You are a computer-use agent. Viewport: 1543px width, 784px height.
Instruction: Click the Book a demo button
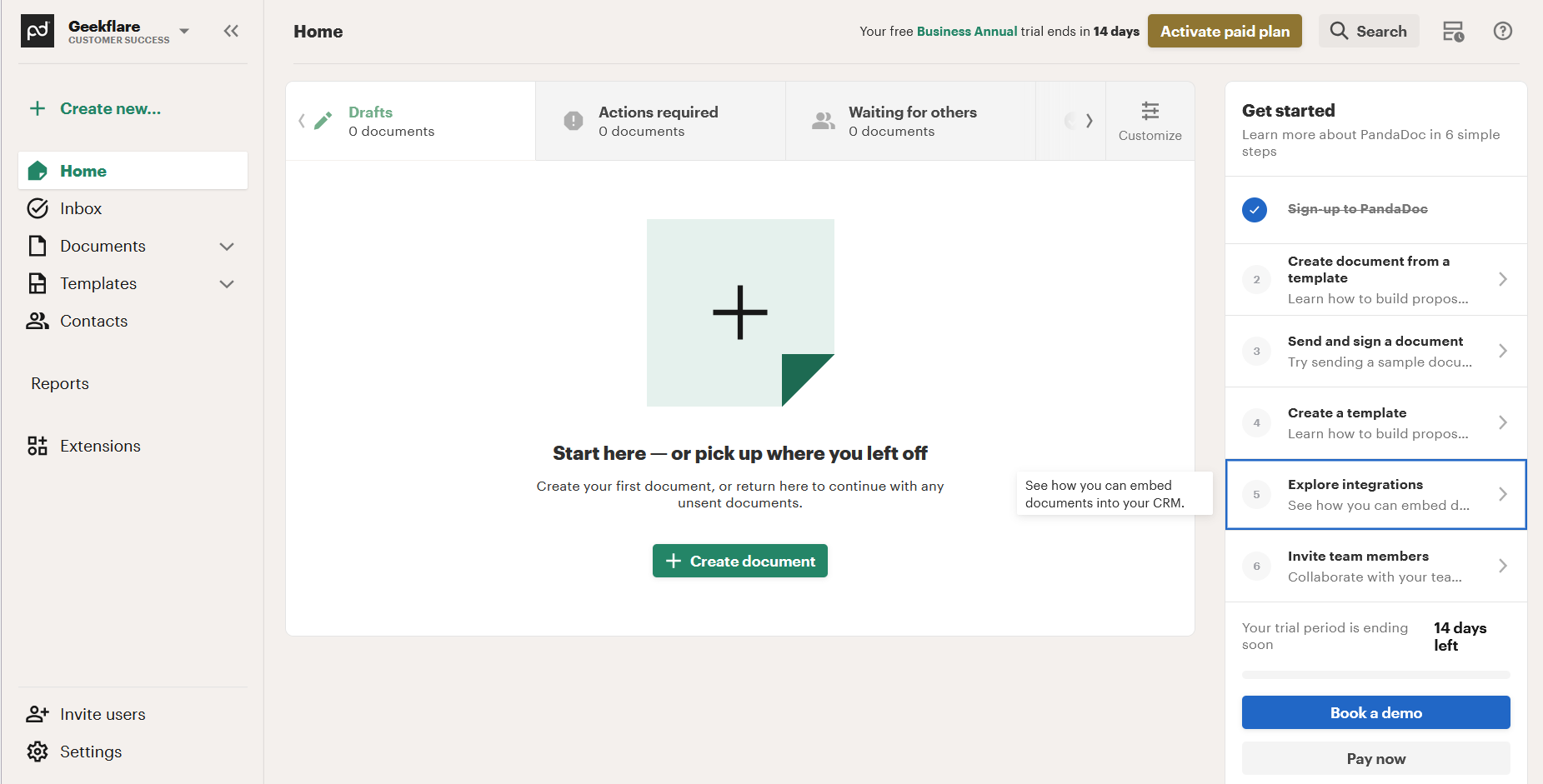[x=1376, y=712]
